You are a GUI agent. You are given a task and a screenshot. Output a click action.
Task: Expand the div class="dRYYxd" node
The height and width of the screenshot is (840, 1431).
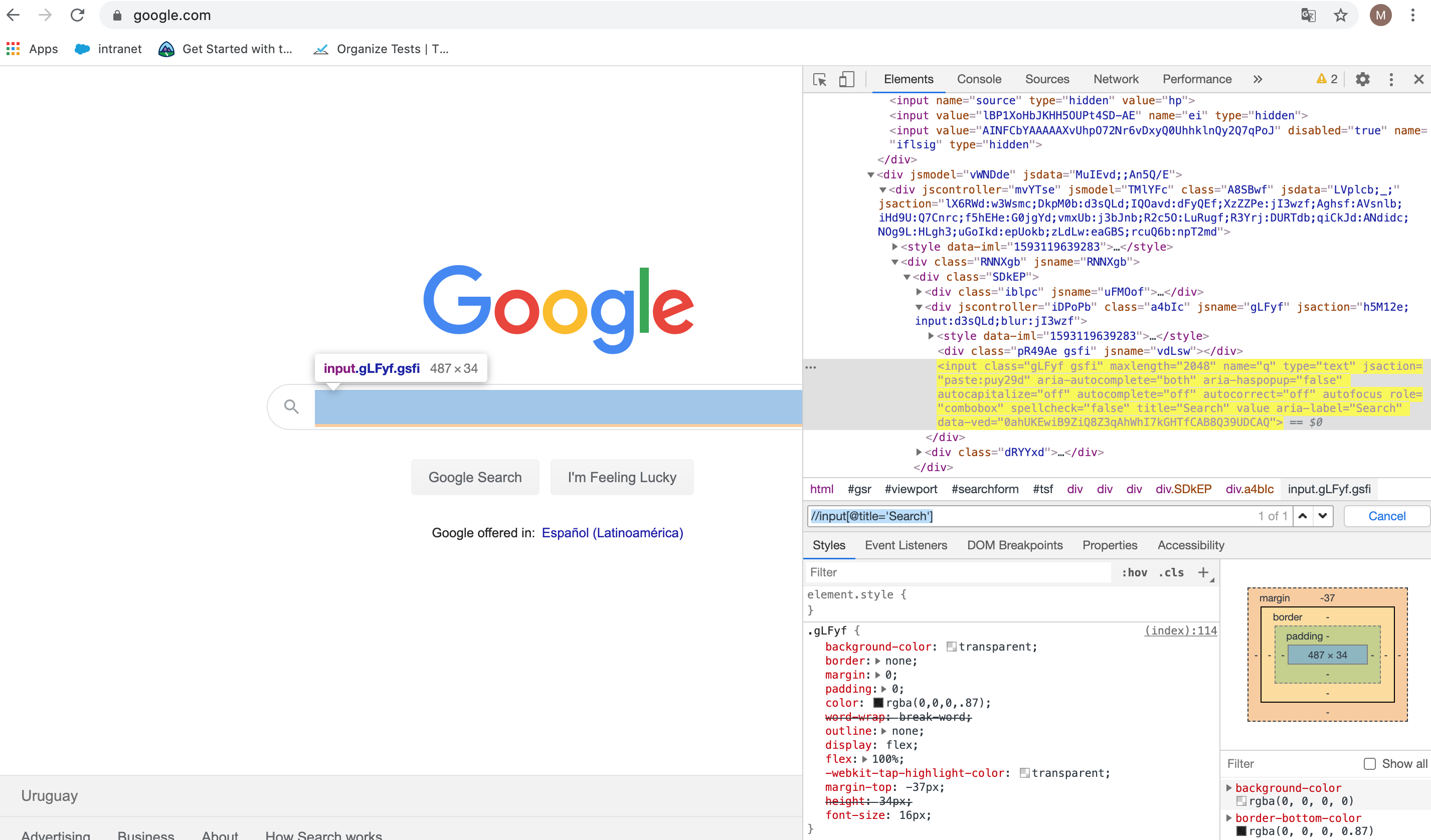point(919,453)
